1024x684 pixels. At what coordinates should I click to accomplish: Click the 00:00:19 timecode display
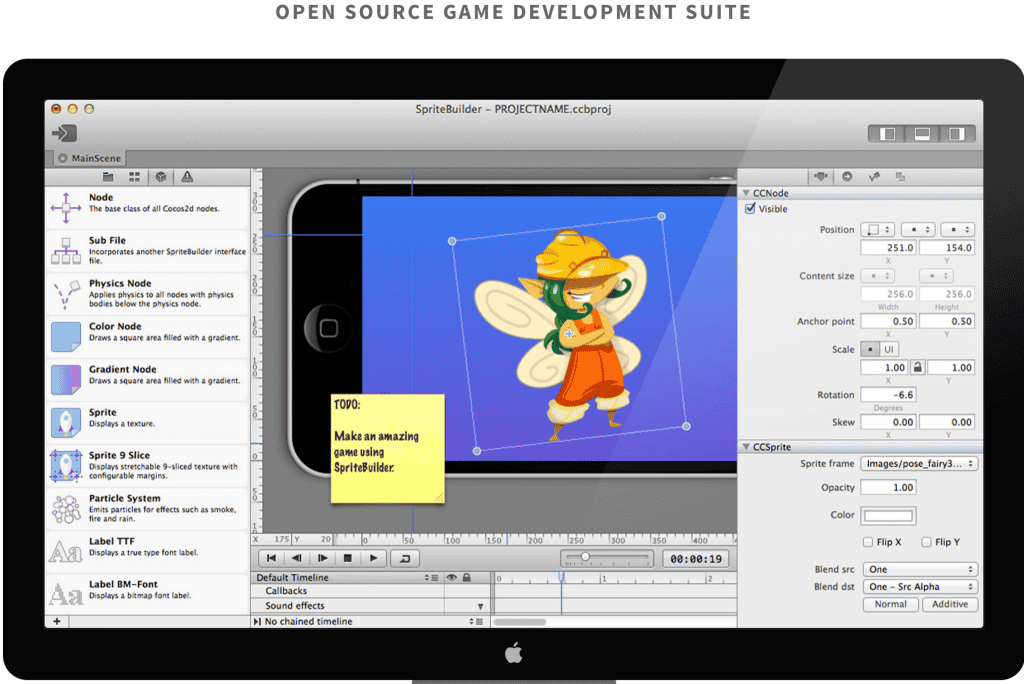[696, 559]
